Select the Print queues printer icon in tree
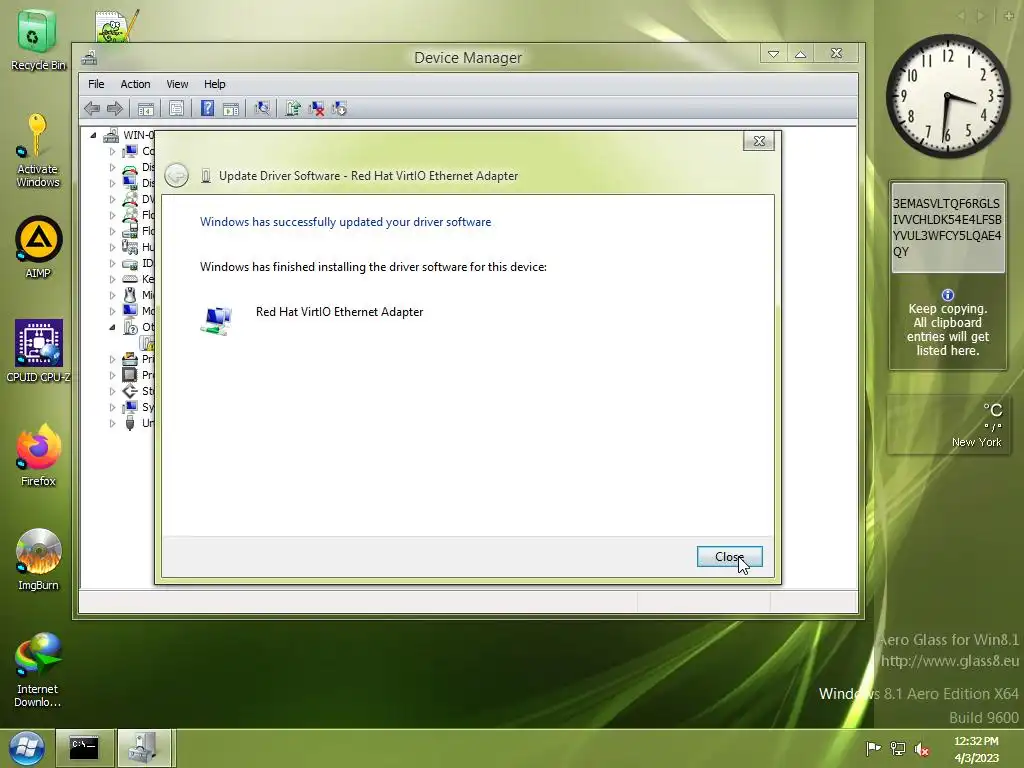Image resolution: width=1024 pixels, height=768 pixels. 130,359
